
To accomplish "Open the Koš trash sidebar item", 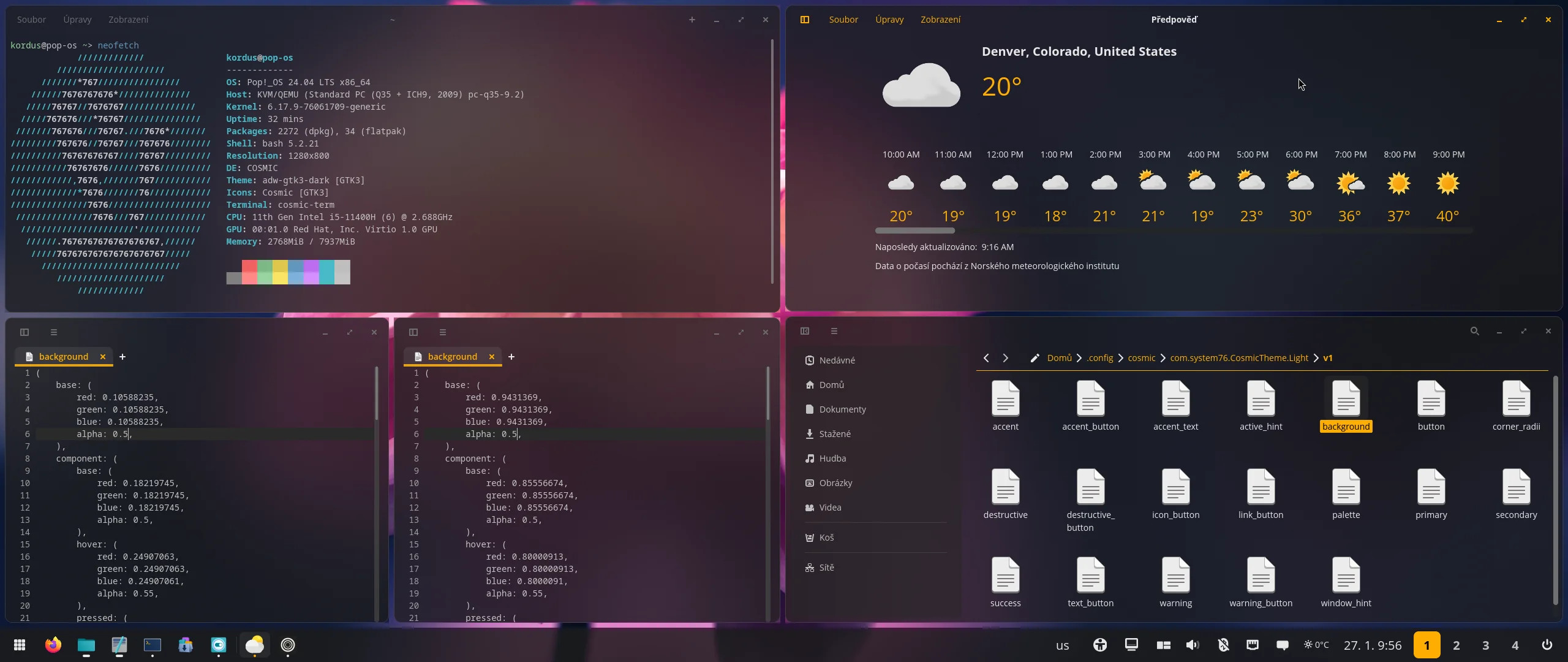I will 826,538.
